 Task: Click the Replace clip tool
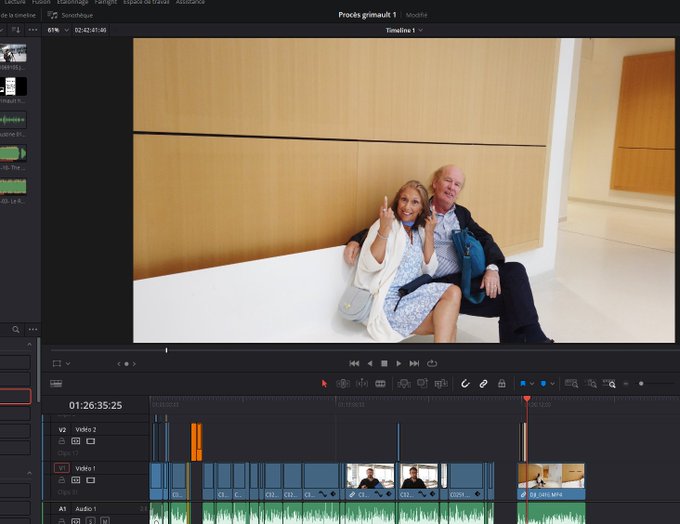(x=441, y=384)
